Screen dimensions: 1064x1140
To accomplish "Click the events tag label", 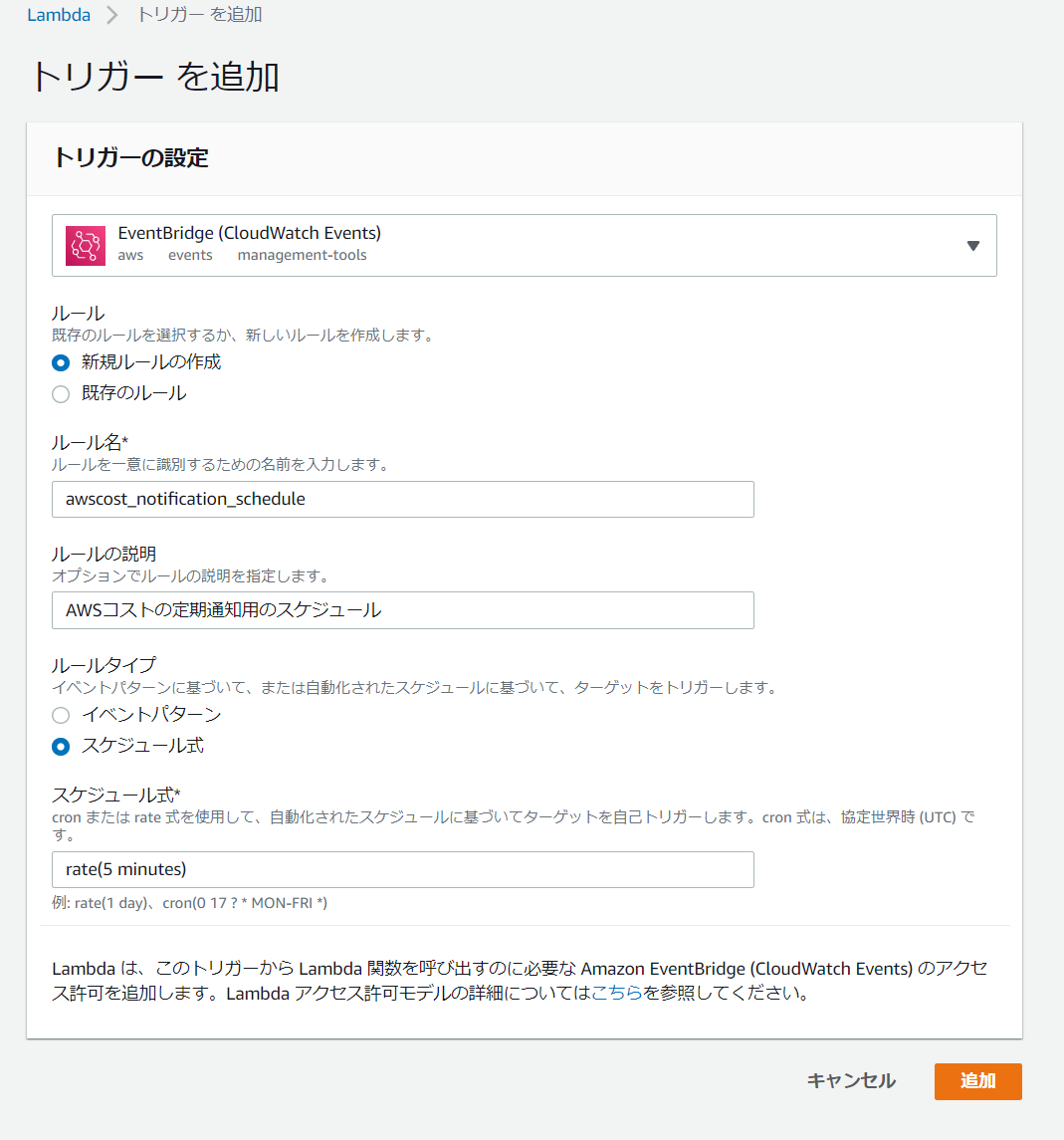I will click(x=190, y=255).
